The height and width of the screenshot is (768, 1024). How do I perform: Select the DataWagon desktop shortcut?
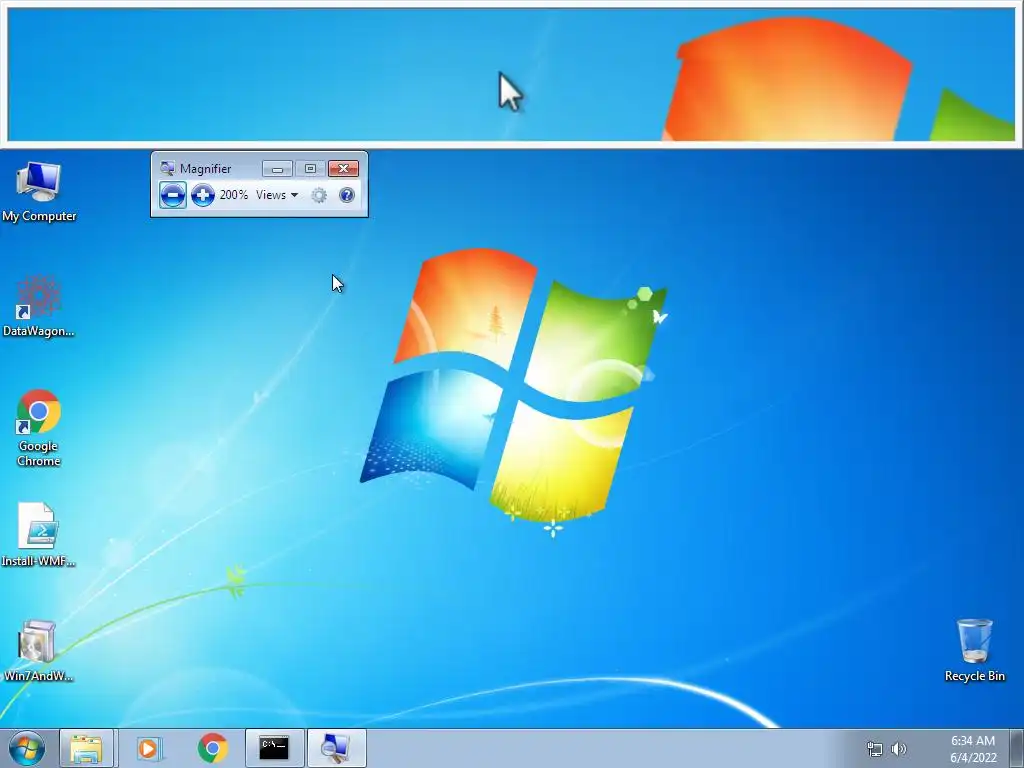pos(39,306)
